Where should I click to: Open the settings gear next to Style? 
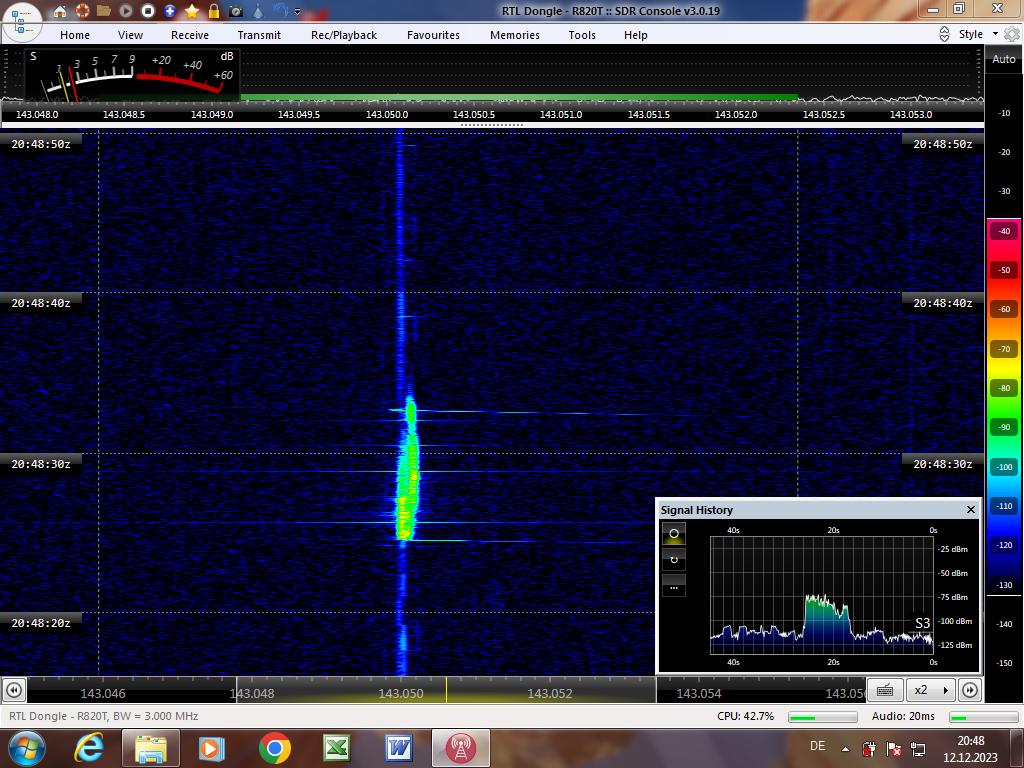coord(1012,34)
